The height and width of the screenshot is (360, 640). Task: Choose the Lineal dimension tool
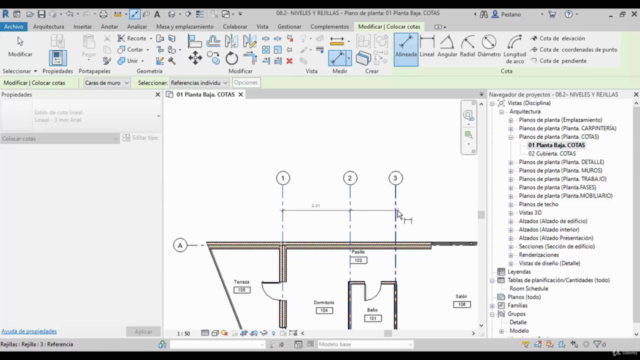click(427, 46)
